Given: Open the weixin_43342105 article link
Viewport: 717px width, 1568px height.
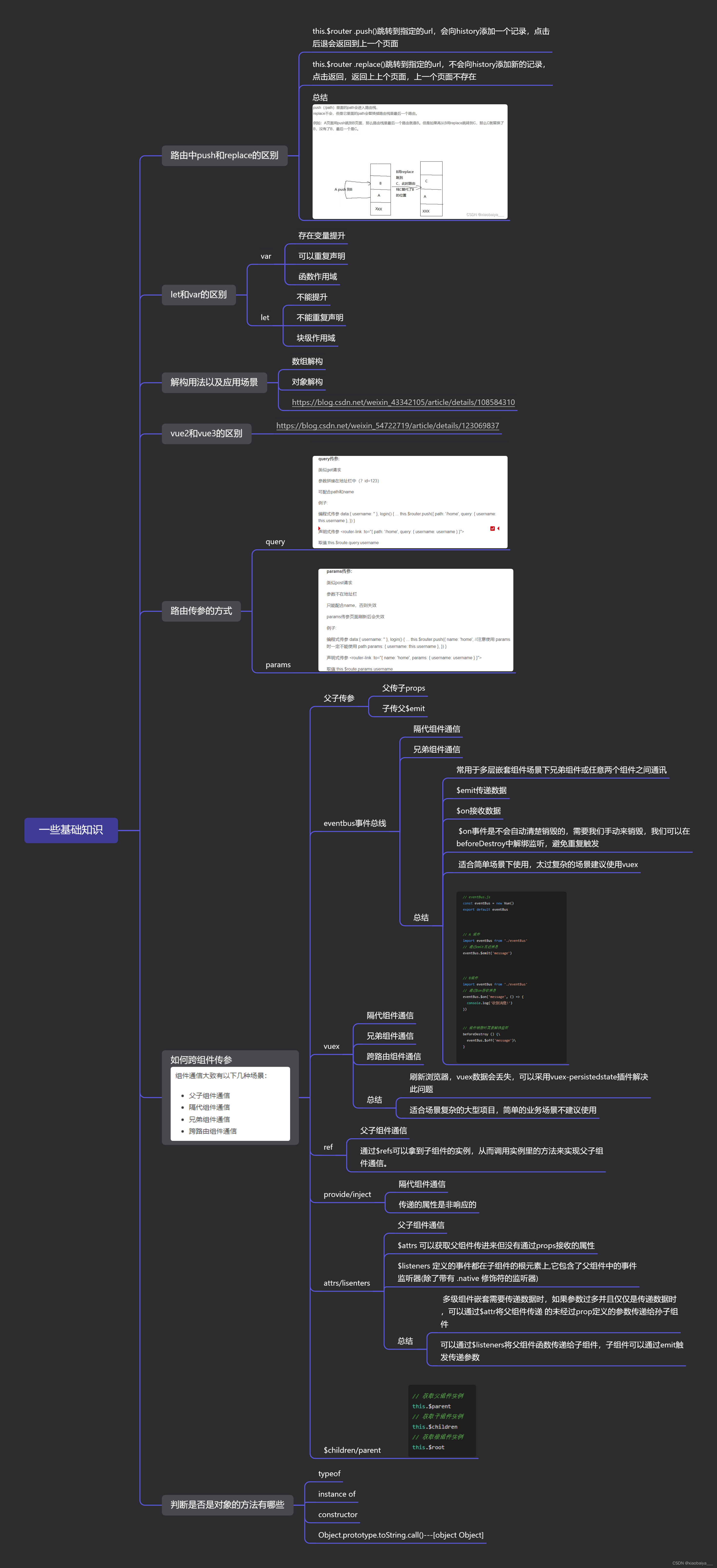Looking at the screenshot, I should point(403,402).
